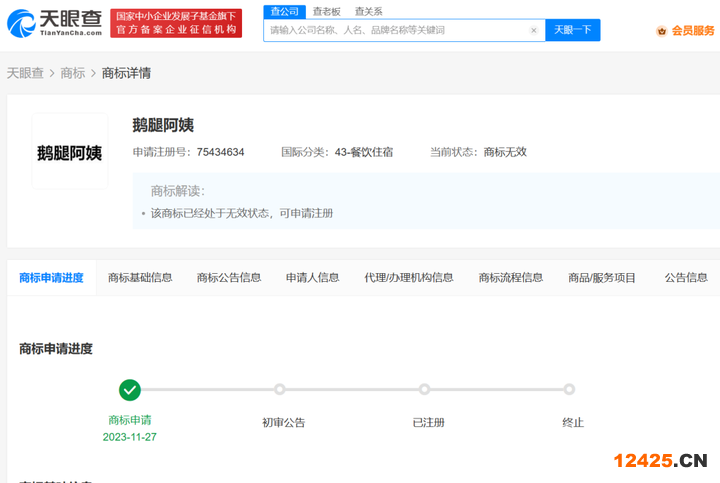The height and width of the screenshot is (483, 720).
Task: Click the 天眼查 logo icon
Action: [22, 22]
